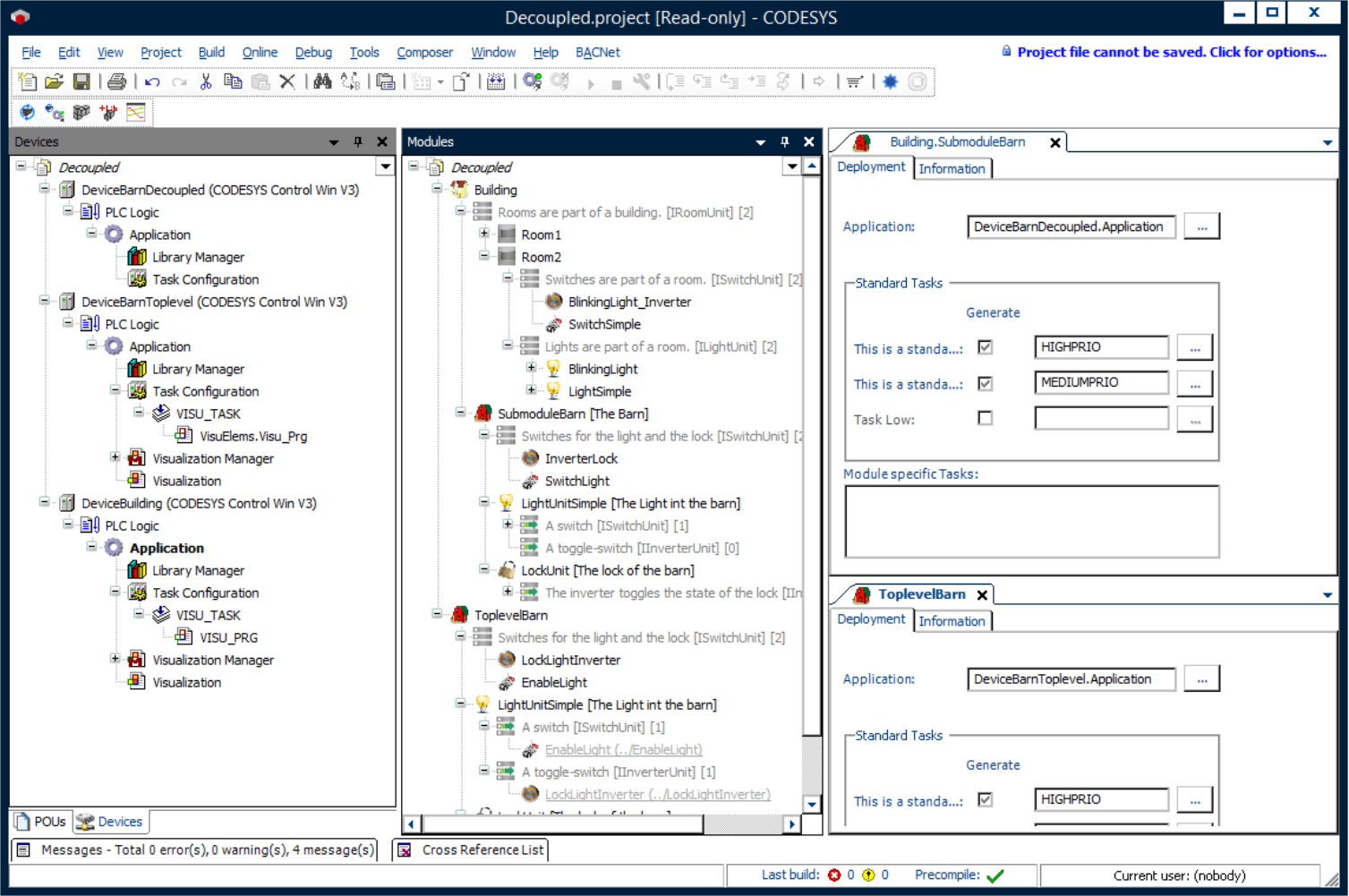Click the Open project folder icon
Image resolution: width=1349 pixels, height=896 pixels.
click(54, 82)
